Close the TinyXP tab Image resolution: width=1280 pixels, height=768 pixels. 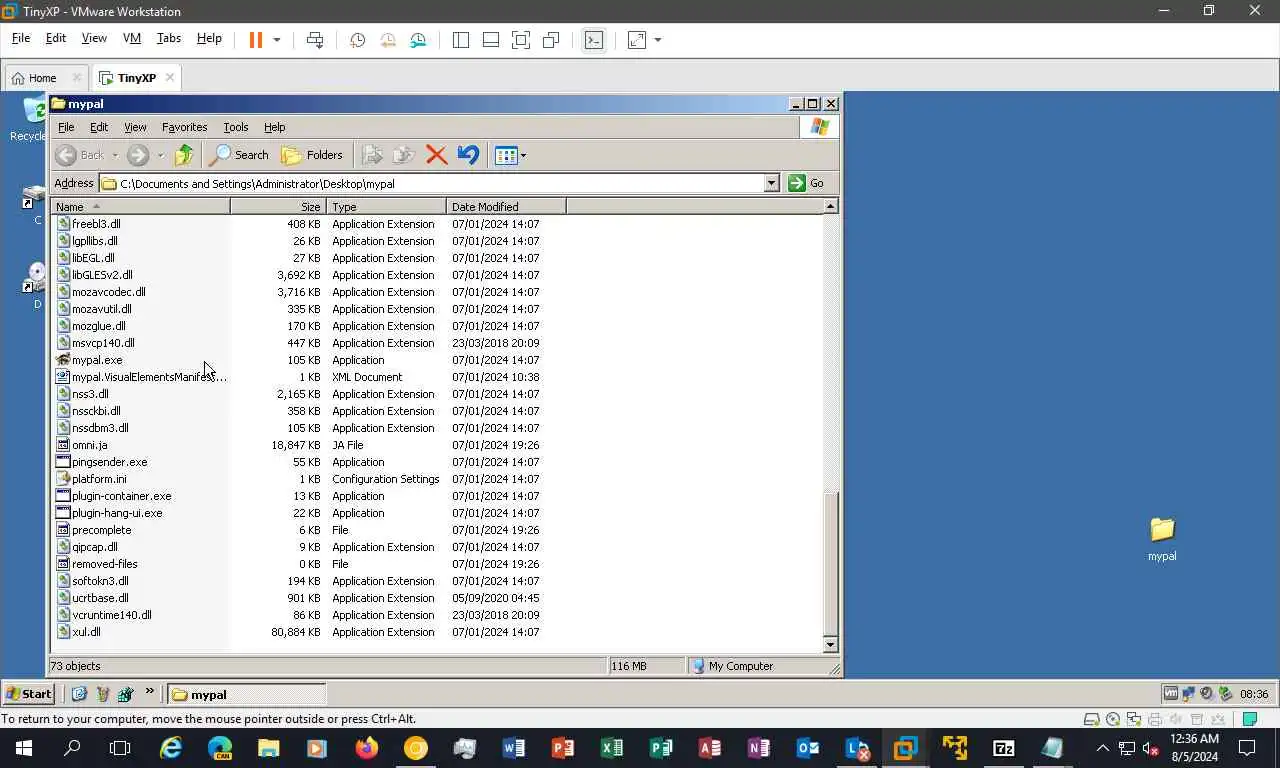170,77
